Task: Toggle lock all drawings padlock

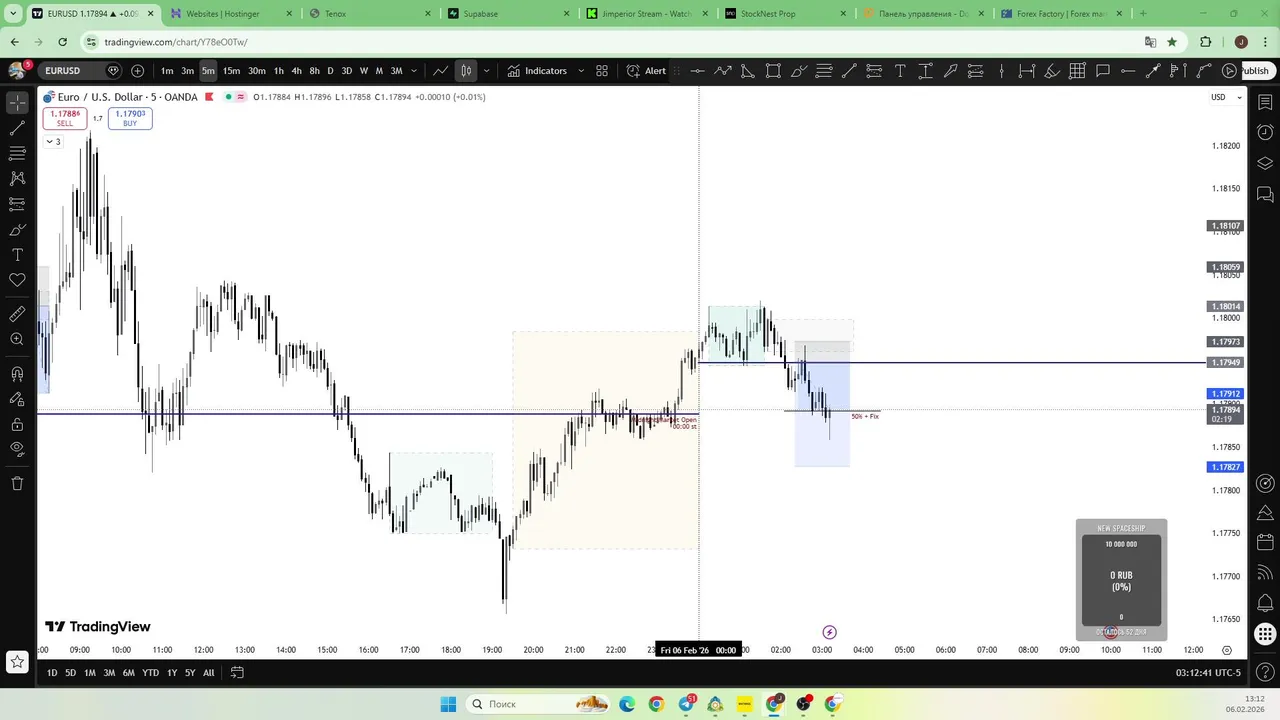Action: click(x=17, y=424)
